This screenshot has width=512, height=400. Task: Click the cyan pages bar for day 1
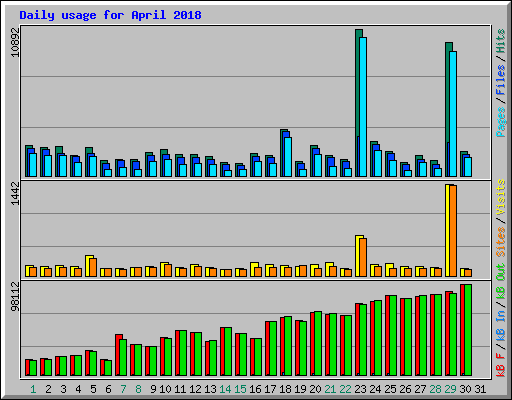click(x=33, y=165)
